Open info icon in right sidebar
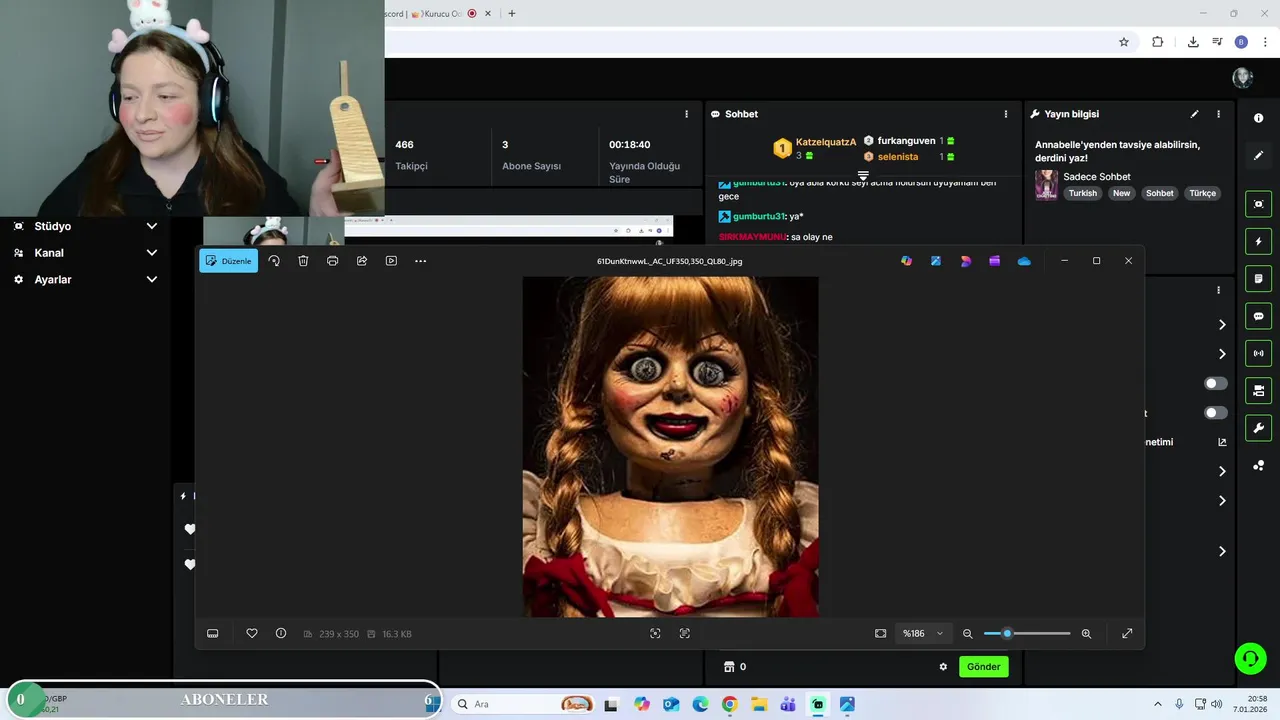Image resolution: width=1280 pixels, height=720 pixels. click(x=1258, y=118)
